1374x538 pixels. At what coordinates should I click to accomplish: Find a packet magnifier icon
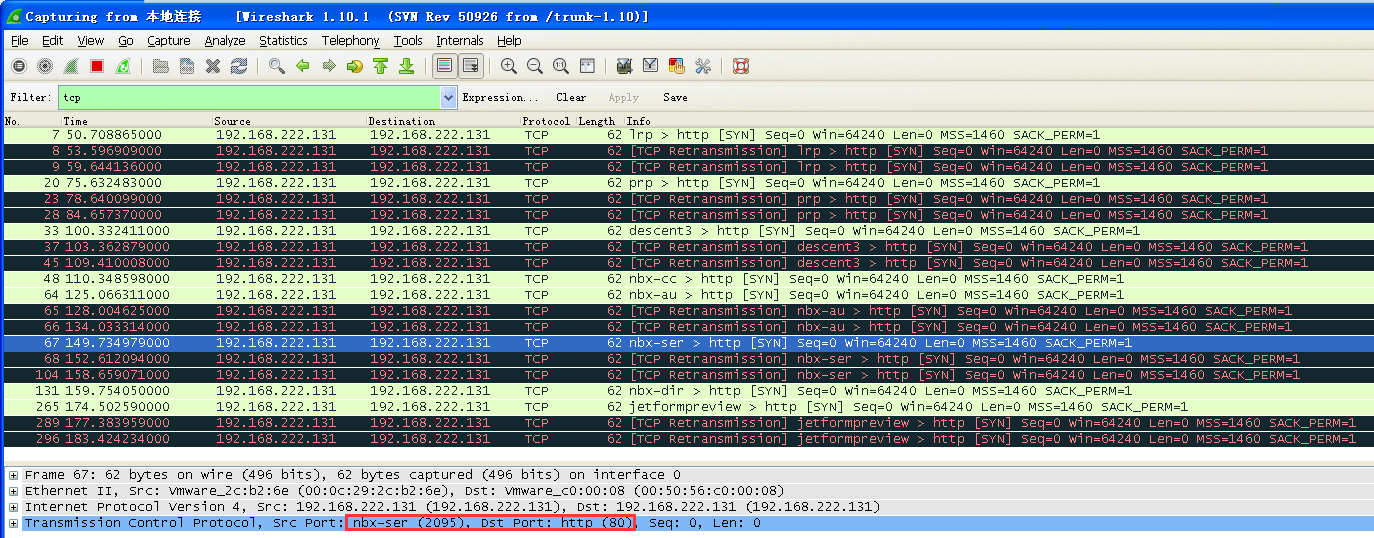coord(277,66)
